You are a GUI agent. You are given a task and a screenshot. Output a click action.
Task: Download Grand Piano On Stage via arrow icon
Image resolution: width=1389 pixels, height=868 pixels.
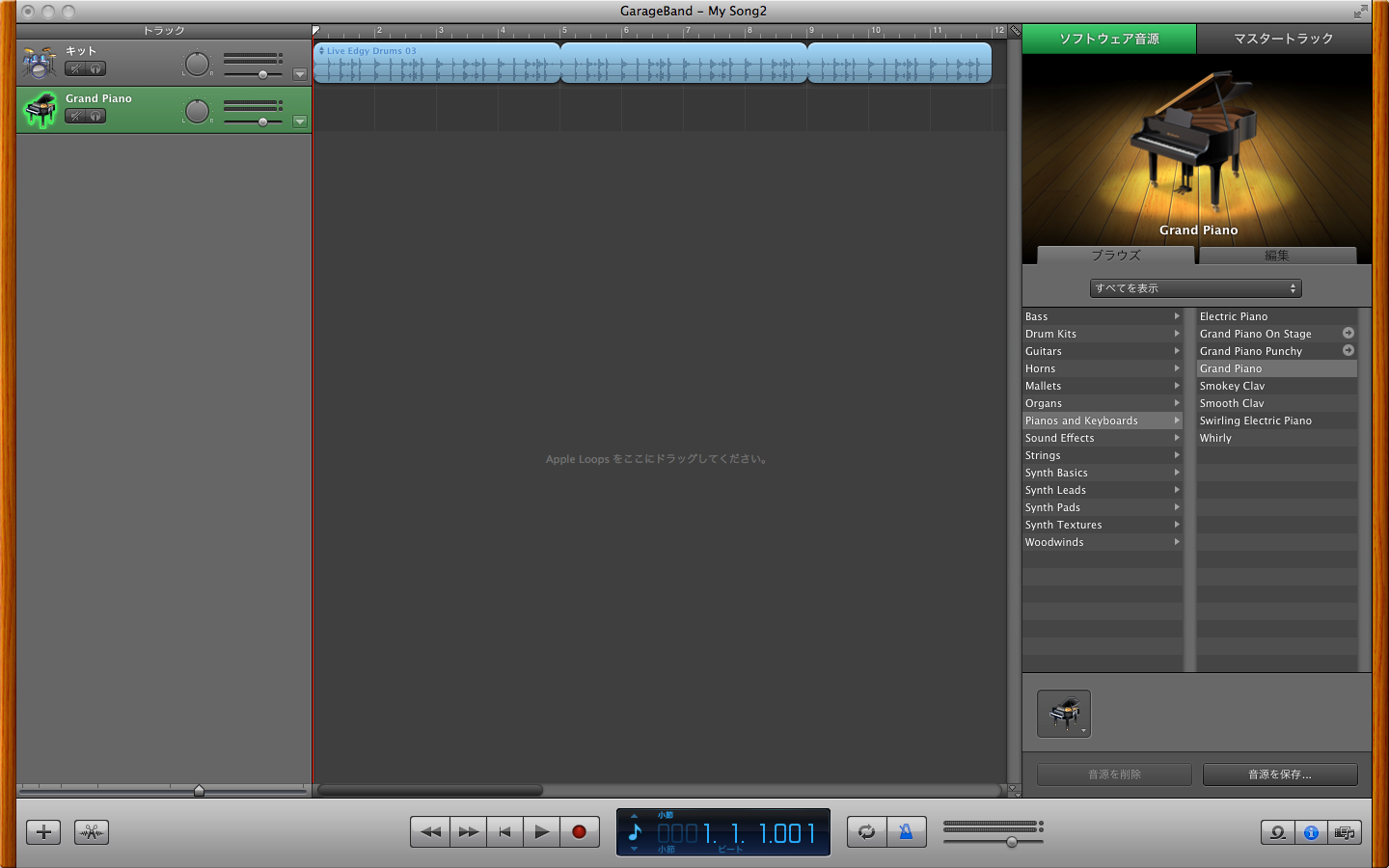coord(1348,333)
